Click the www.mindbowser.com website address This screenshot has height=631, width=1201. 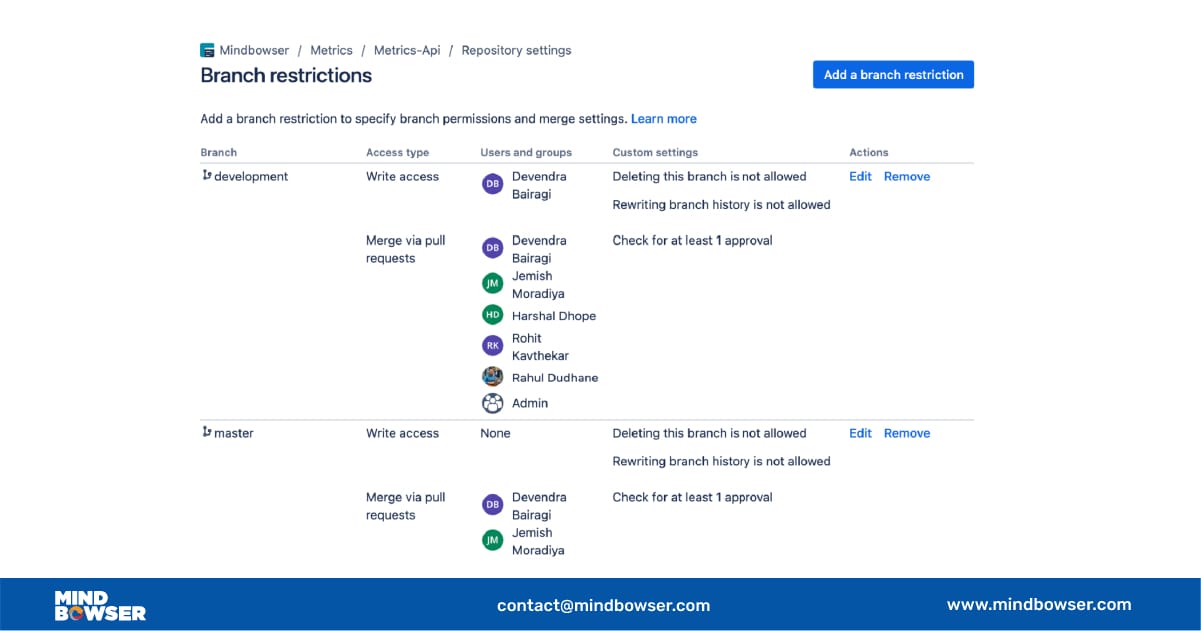(1038, 604)
